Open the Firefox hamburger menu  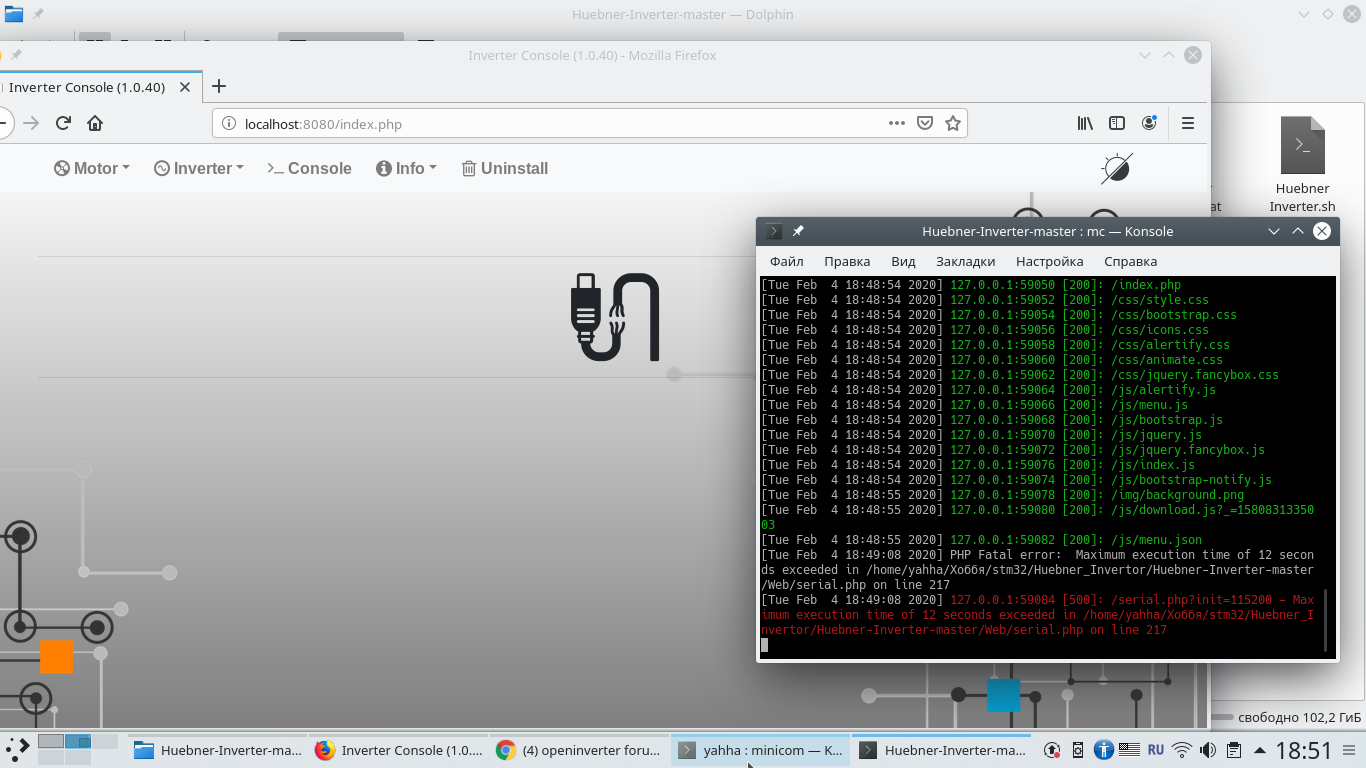(x=1188, y=123)
